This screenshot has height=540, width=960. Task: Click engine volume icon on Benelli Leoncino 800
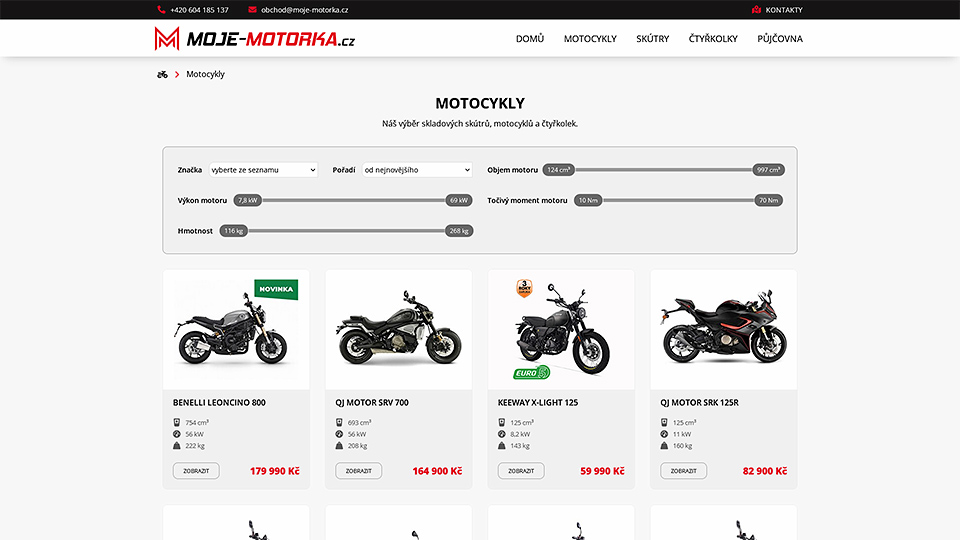tap(177, 422)
